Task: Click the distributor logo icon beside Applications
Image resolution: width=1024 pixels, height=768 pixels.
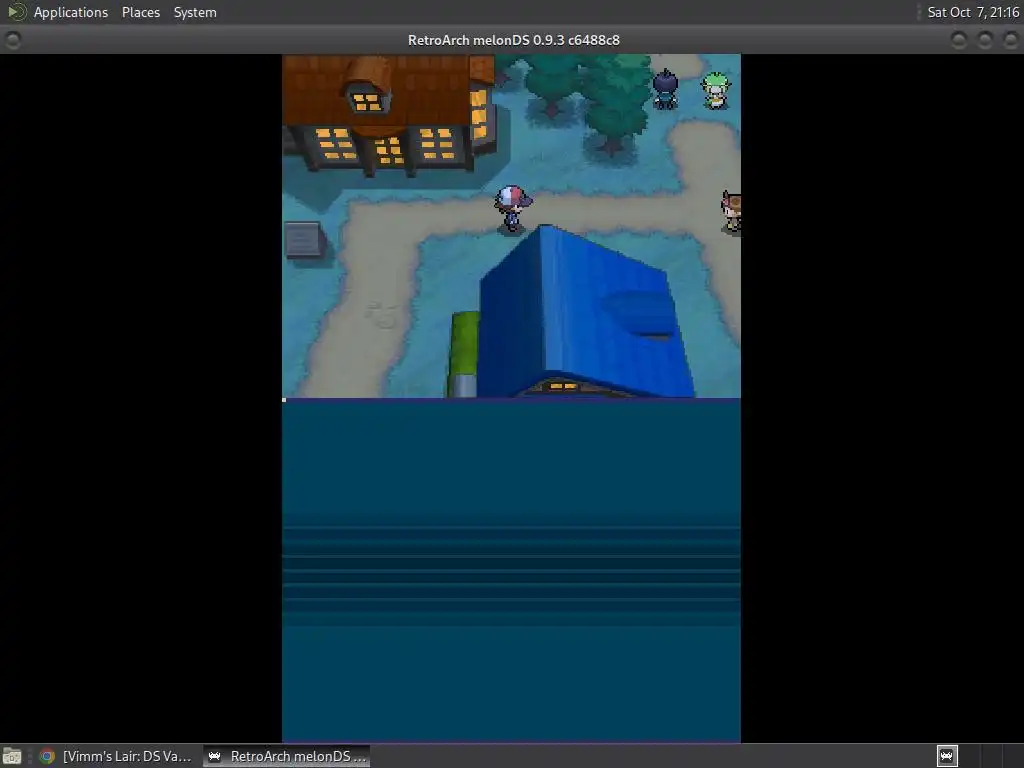Action: [x=16, y=12]
